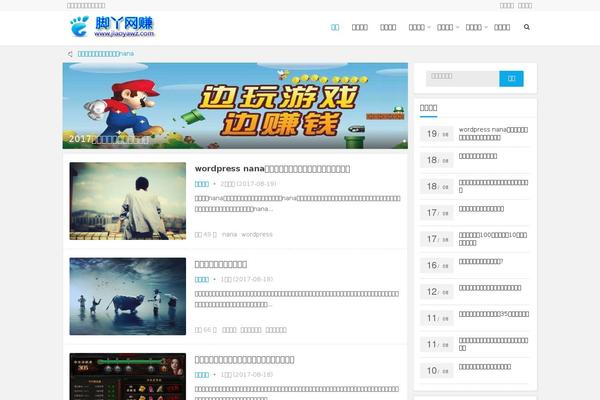Open the nav item just left of search icon
Viewport: 600px width, 400px height.
point(502,27)
